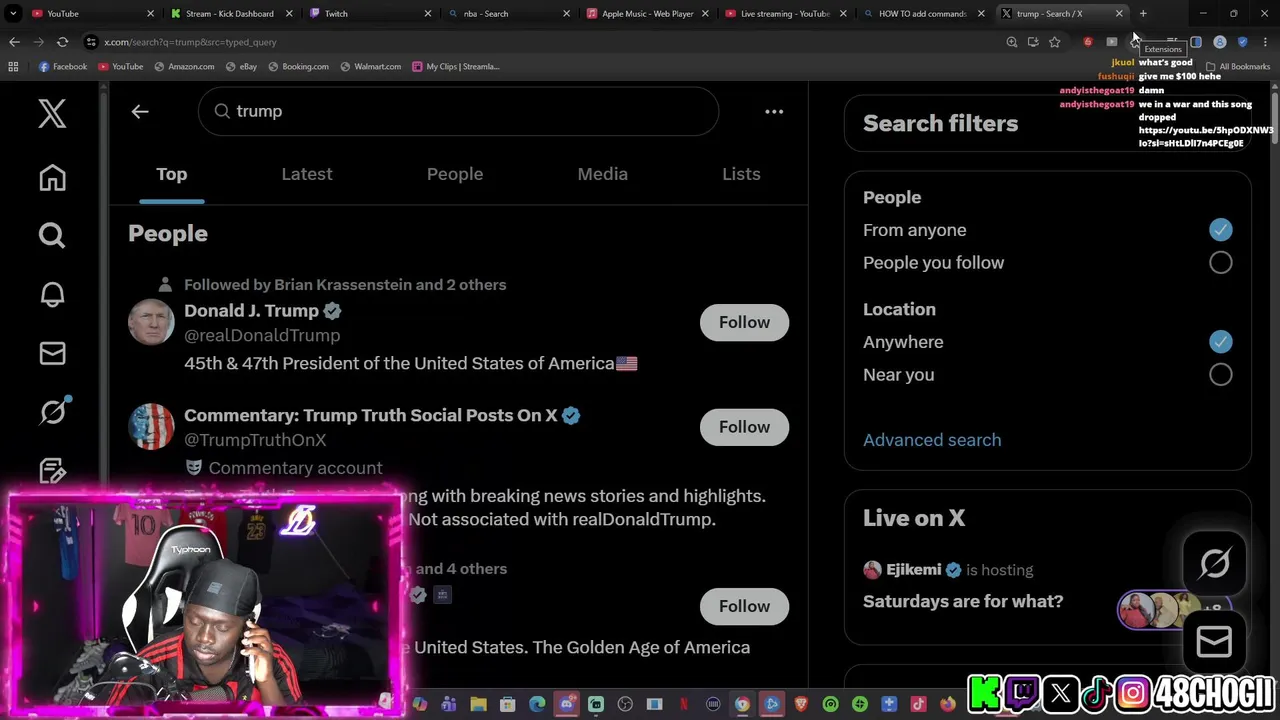The height and width of the screenshot is (720, 1280).
Task: Click the search box containing trump
Action: (x=458, y=111)
